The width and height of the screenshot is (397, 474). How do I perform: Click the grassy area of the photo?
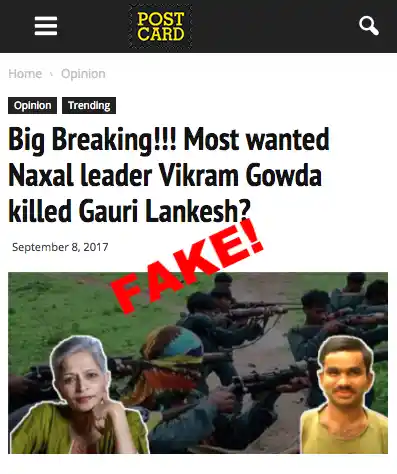[67, 307]
